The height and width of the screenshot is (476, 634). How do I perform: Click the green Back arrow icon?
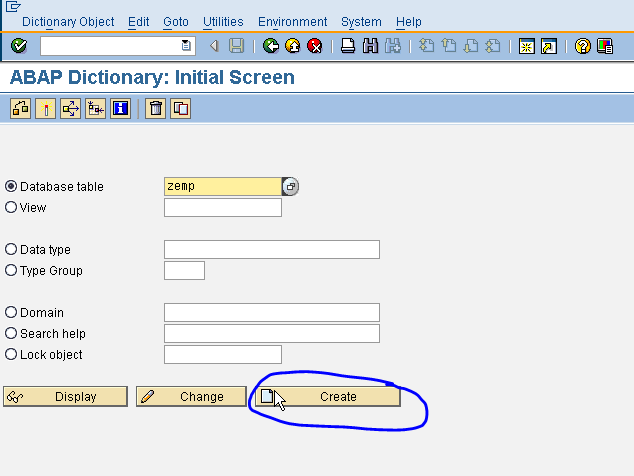271,46
